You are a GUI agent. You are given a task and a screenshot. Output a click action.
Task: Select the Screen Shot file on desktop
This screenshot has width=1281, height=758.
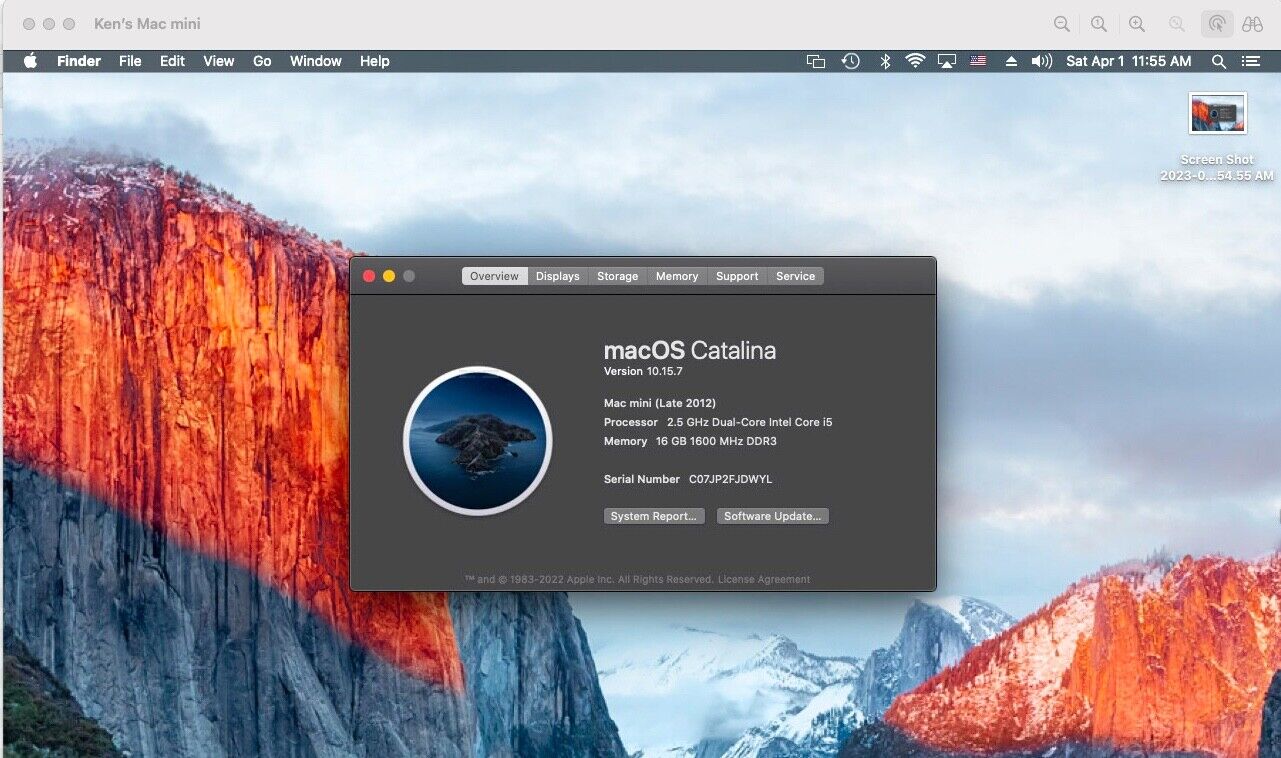1217,138
